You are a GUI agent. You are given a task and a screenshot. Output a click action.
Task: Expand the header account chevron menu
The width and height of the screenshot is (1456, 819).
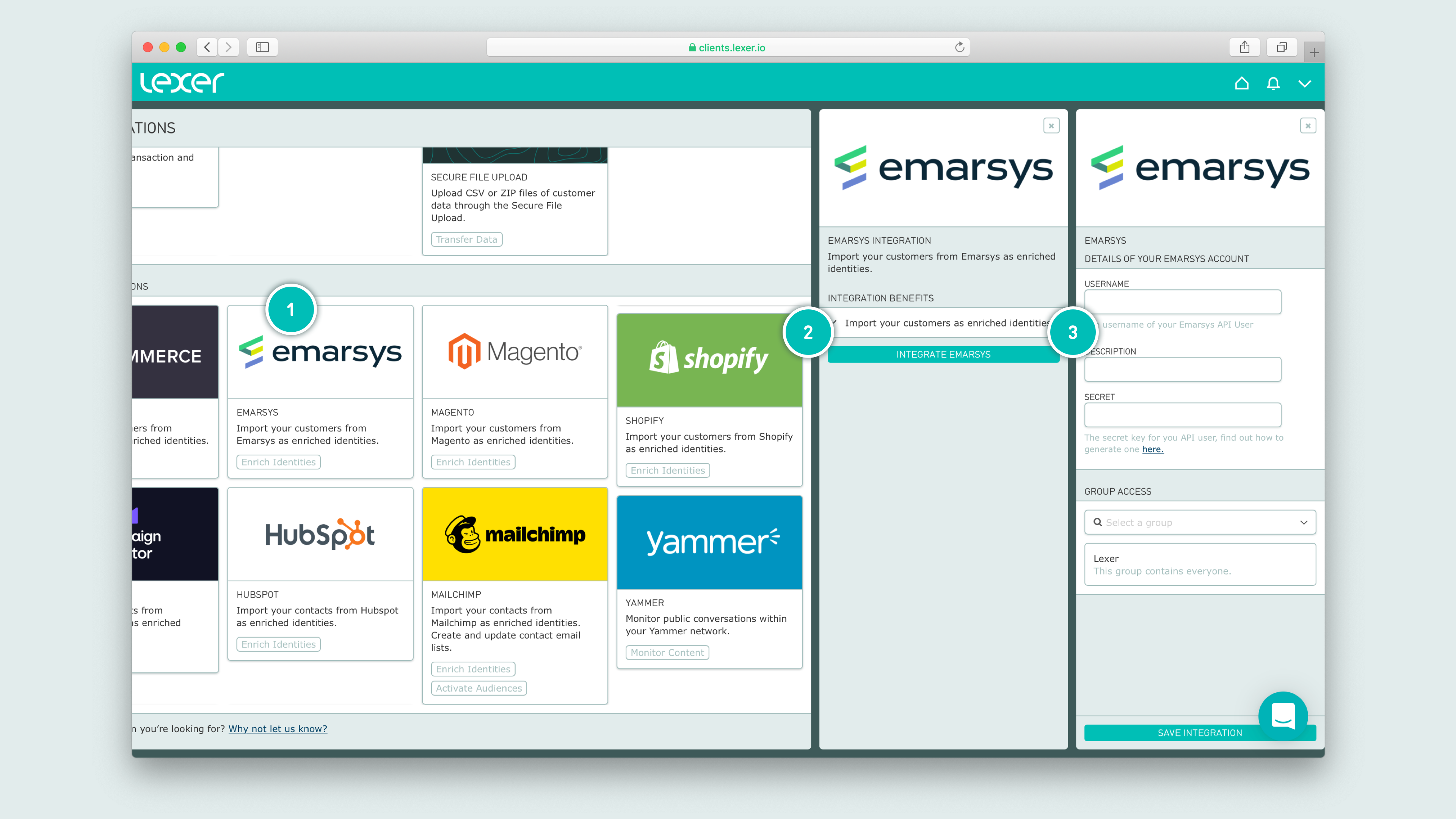[x=1304, y=84]
